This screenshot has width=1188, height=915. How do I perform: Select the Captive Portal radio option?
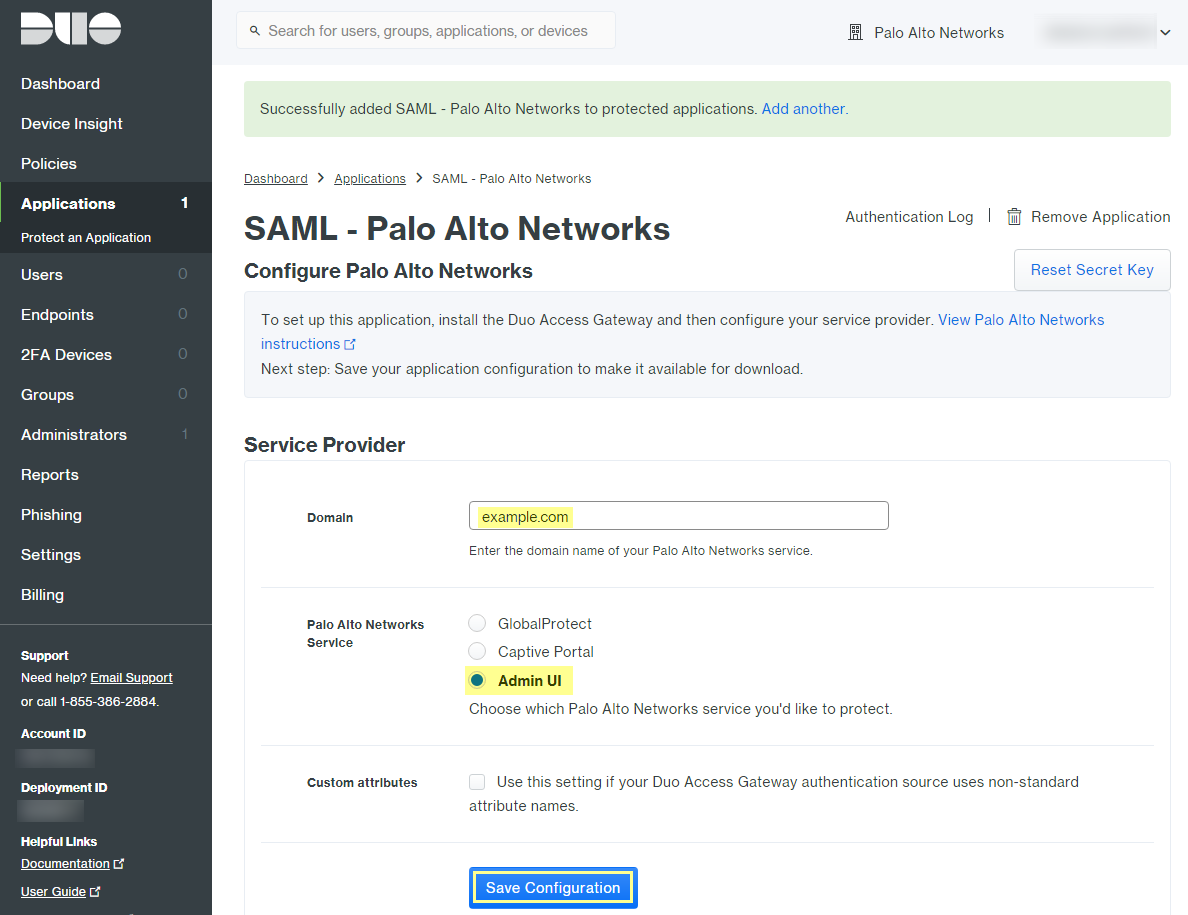477,652
